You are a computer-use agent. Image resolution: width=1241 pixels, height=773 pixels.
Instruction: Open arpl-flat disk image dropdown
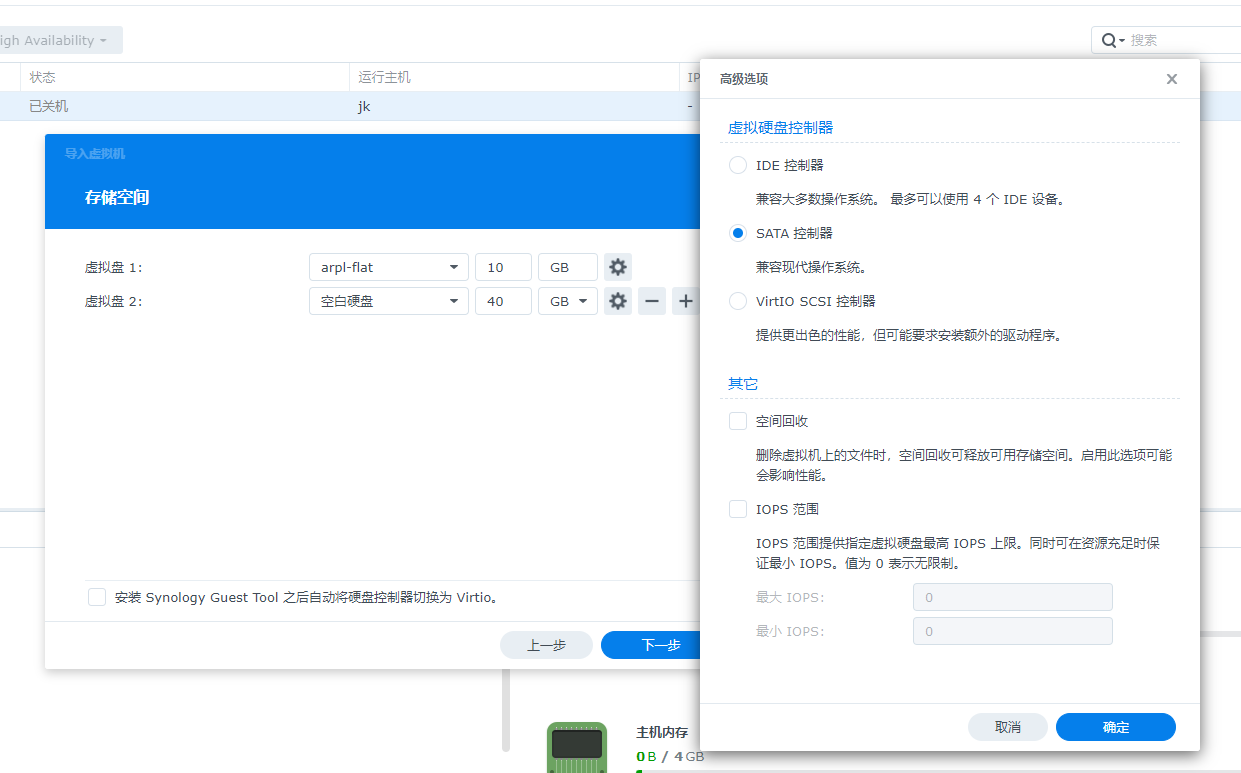click(389, 267)
